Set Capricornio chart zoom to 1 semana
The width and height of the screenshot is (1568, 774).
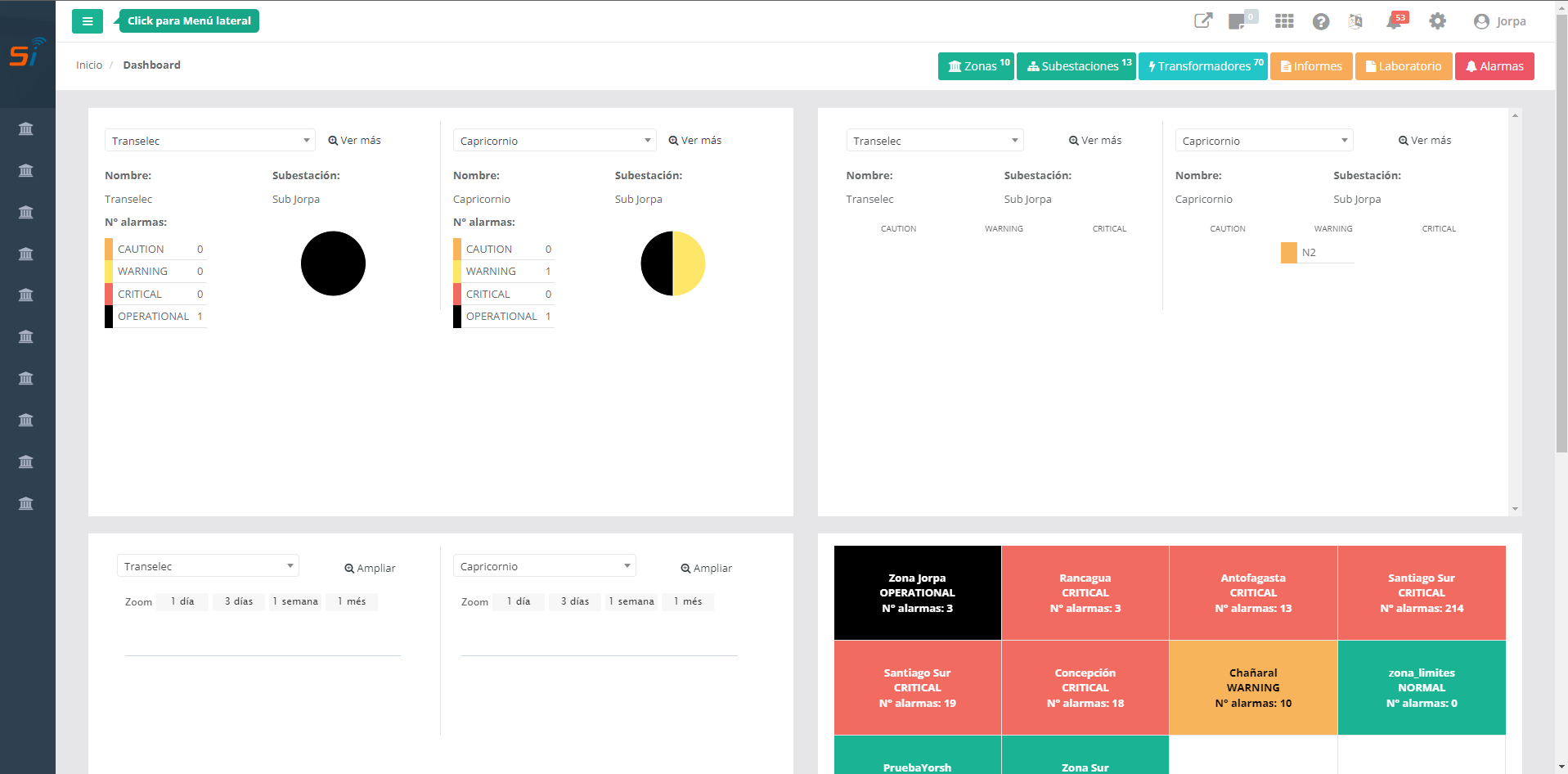coord(631,601)
